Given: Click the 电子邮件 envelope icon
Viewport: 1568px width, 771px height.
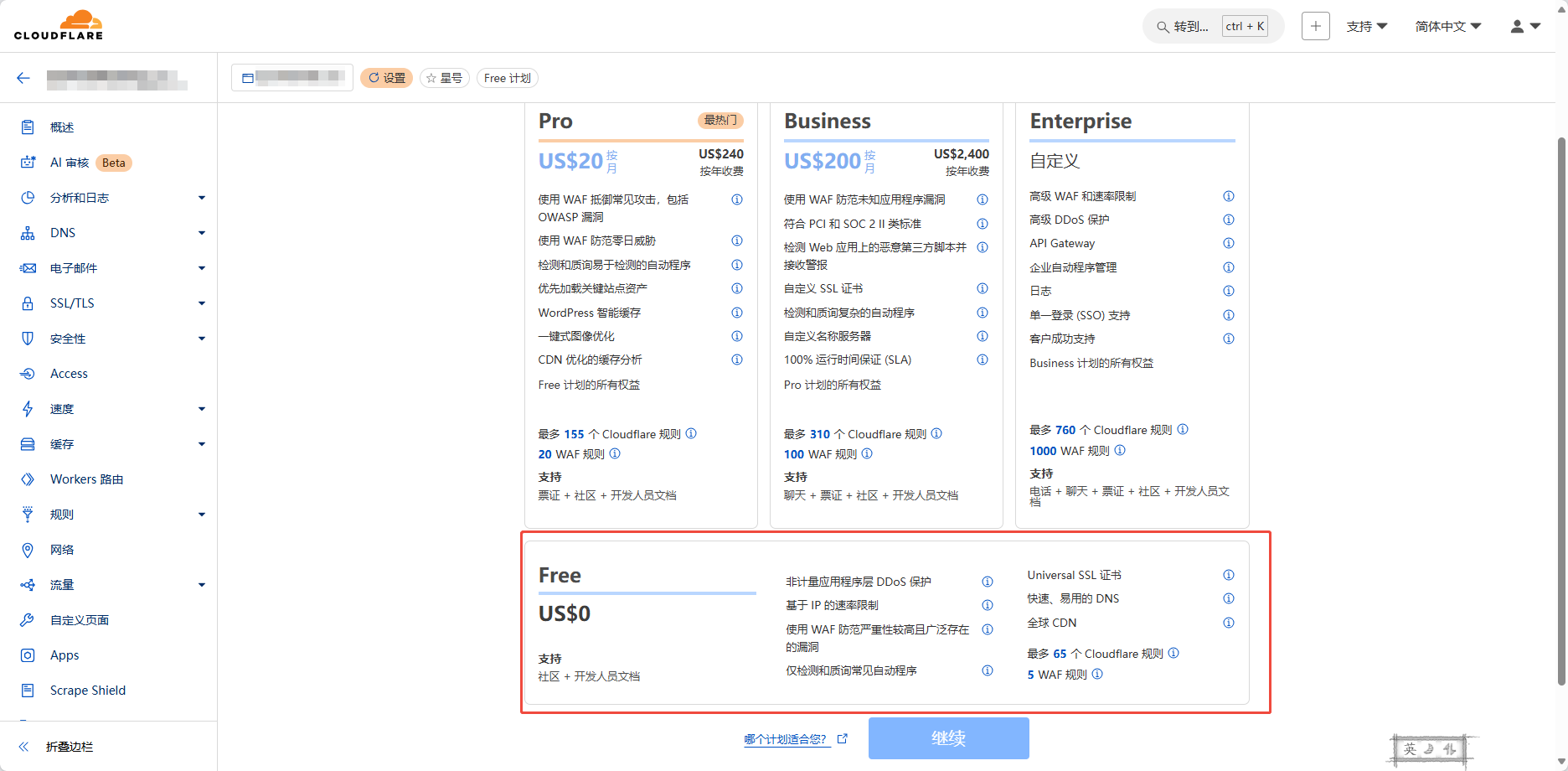Looking at the screenshot, I should (28, 268).
